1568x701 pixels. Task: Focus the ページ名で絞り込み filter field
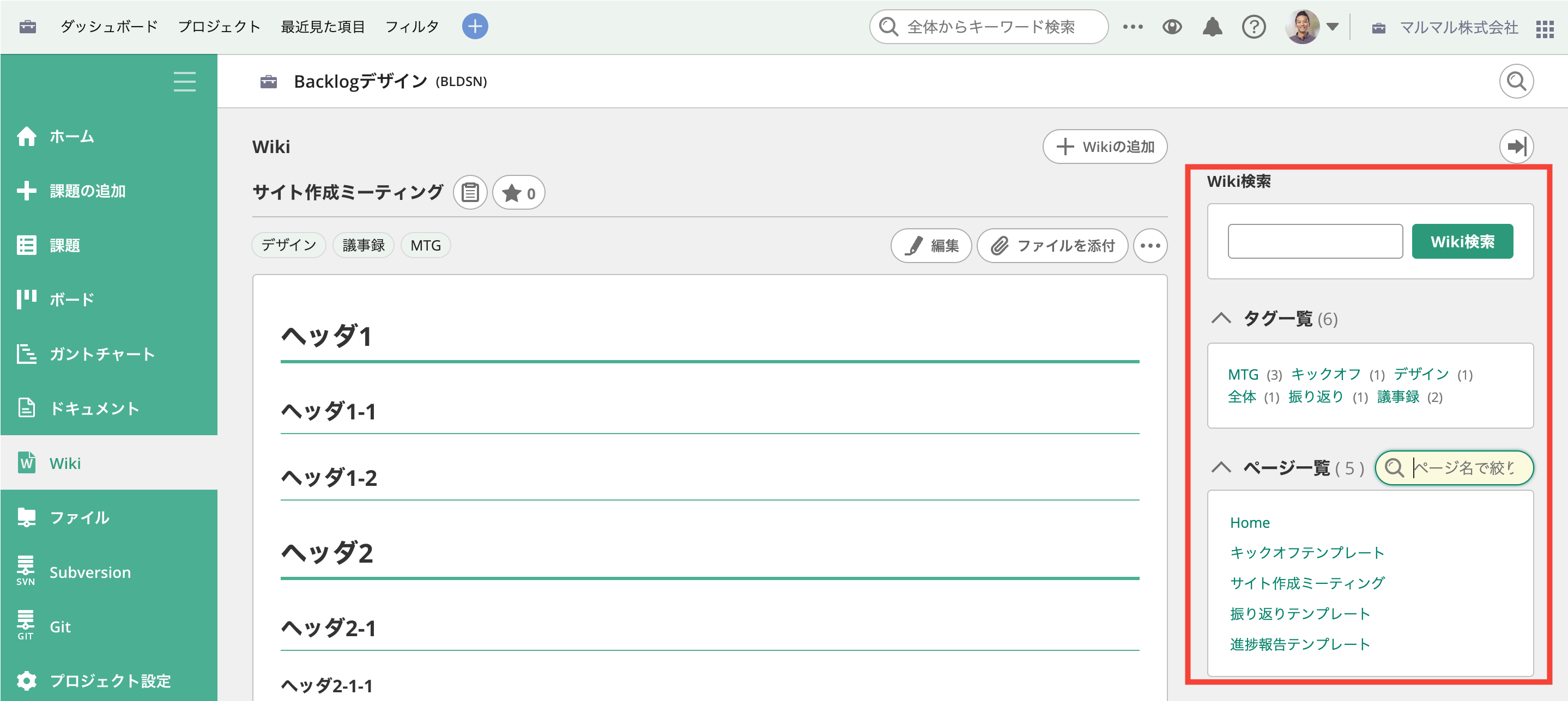pos(1454,467)
